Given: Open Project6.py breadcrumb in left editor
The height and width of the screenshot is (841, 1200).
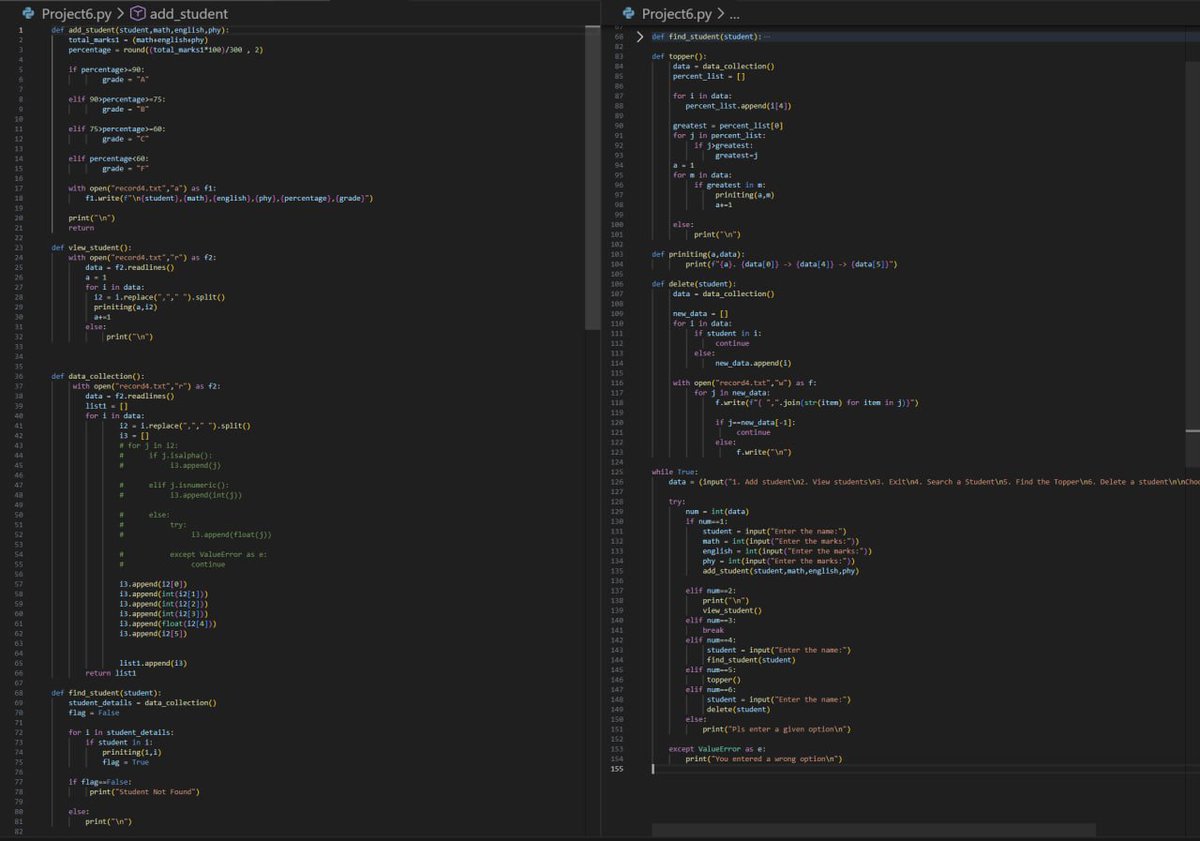Looking at the screenshot, I should (x=76, y=14).
